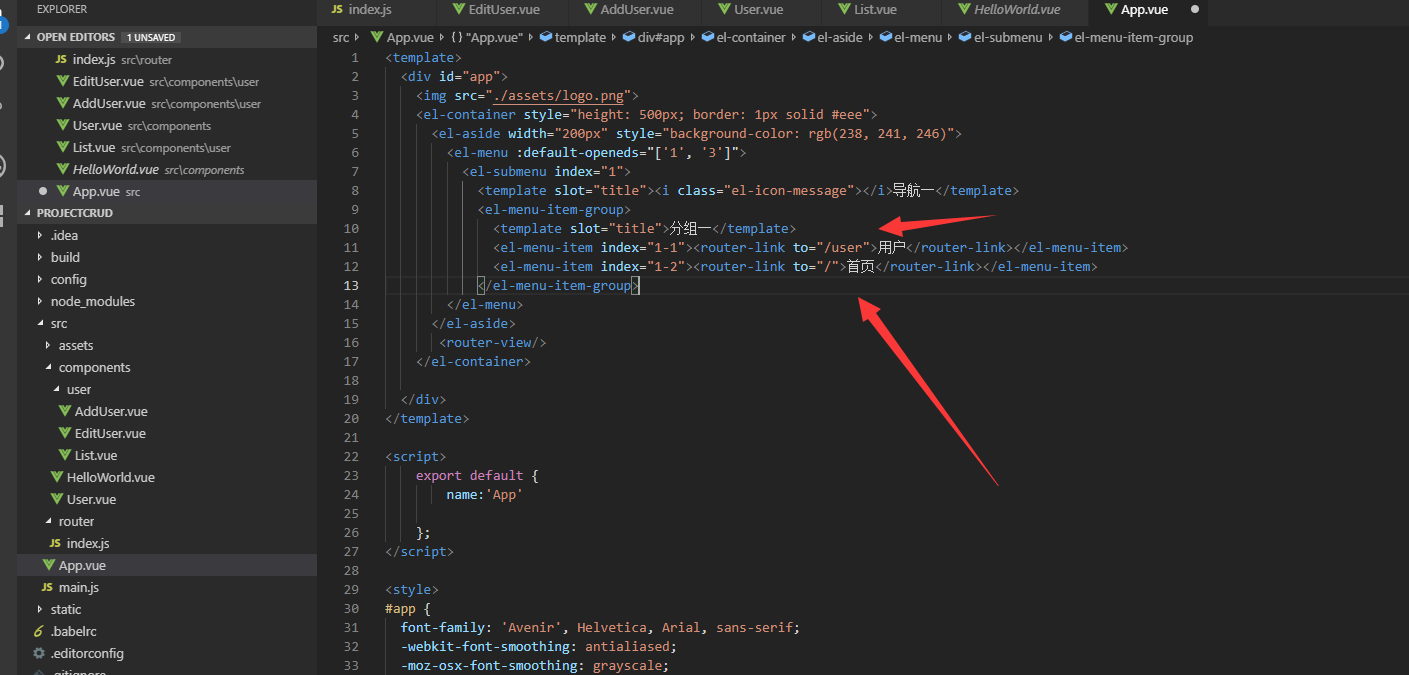This screenshot has width=1409, height=675.
Task: Switch to the HelloWorld.vue tab
Action: click(x=1014, y=10)
